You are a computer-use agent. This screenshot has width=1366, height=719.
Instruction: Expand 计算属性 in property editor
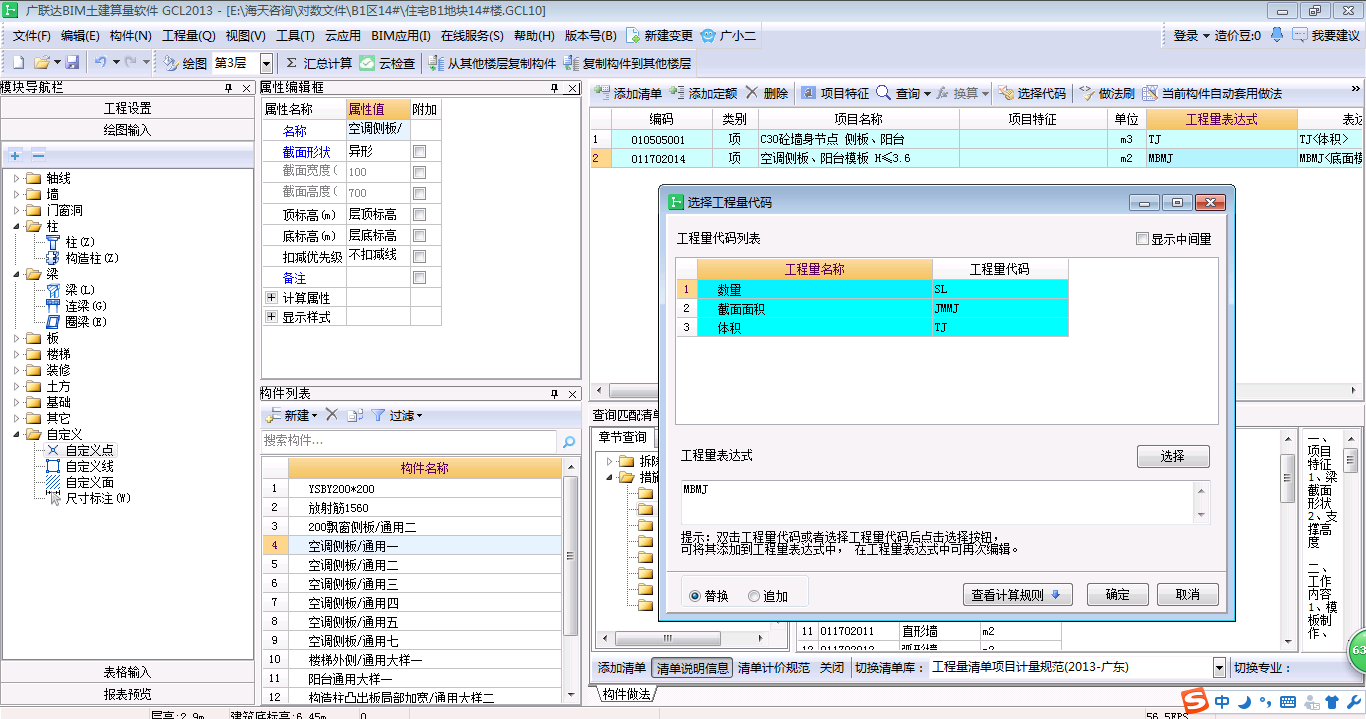click(271, 298)
